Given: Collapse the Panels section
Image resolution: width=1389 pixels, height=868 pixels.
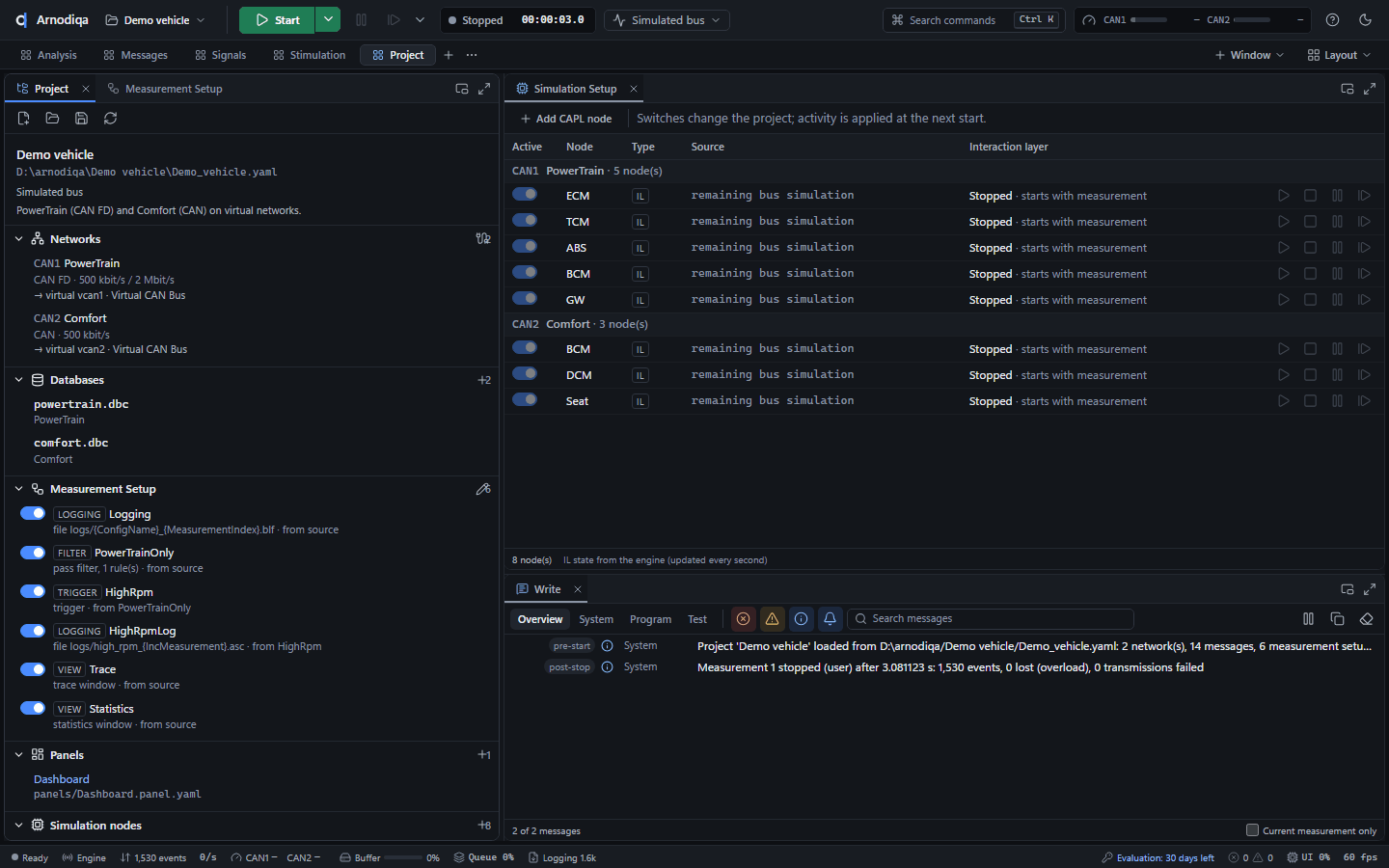Looking at the screenshot, I should [x=19, y=755].
